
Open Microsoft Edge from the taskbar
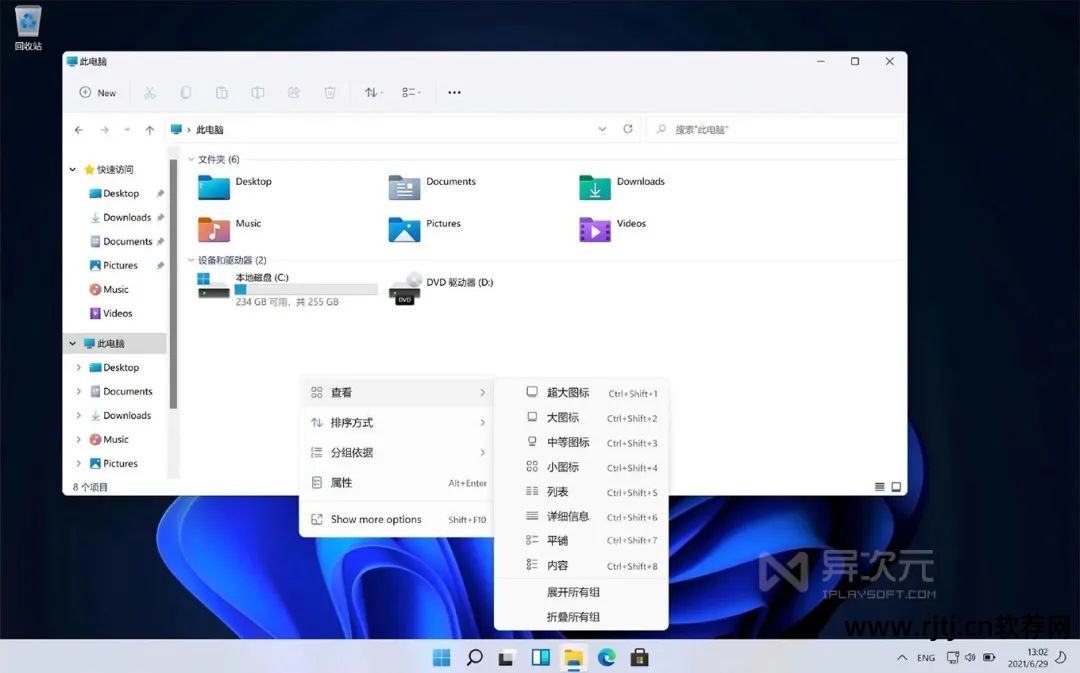[606, 657]
